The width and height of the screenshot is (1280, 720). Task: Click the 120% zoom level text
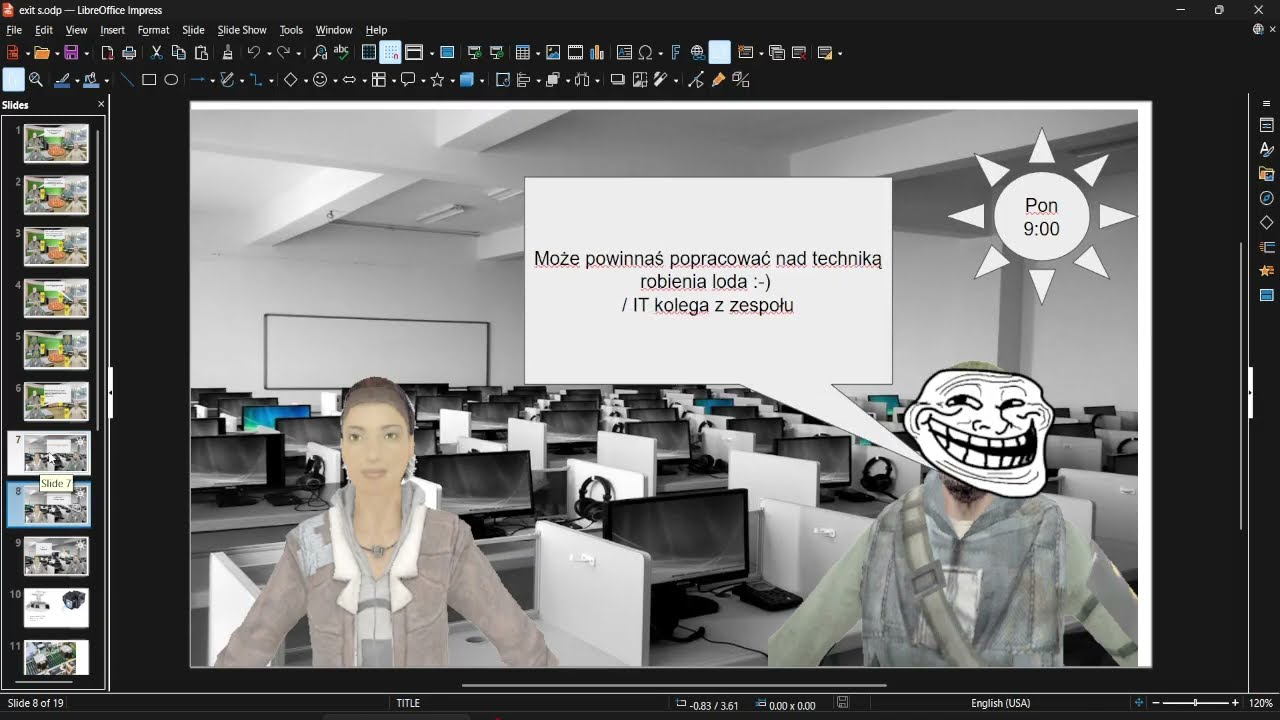pyautogui.click(x=1260, y=704)
